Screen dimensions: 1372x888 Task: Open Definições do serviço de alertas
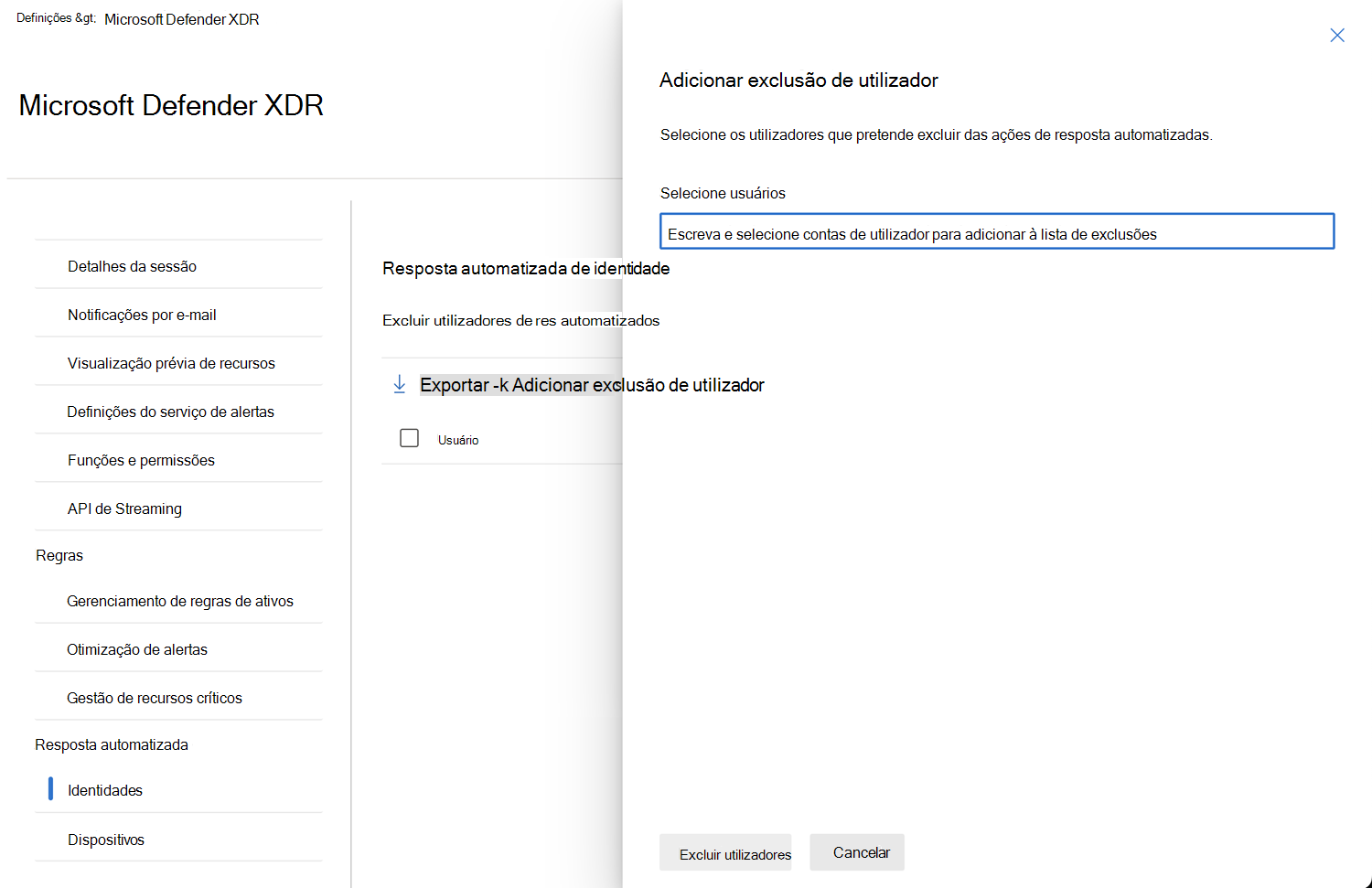tap(170, 412)
